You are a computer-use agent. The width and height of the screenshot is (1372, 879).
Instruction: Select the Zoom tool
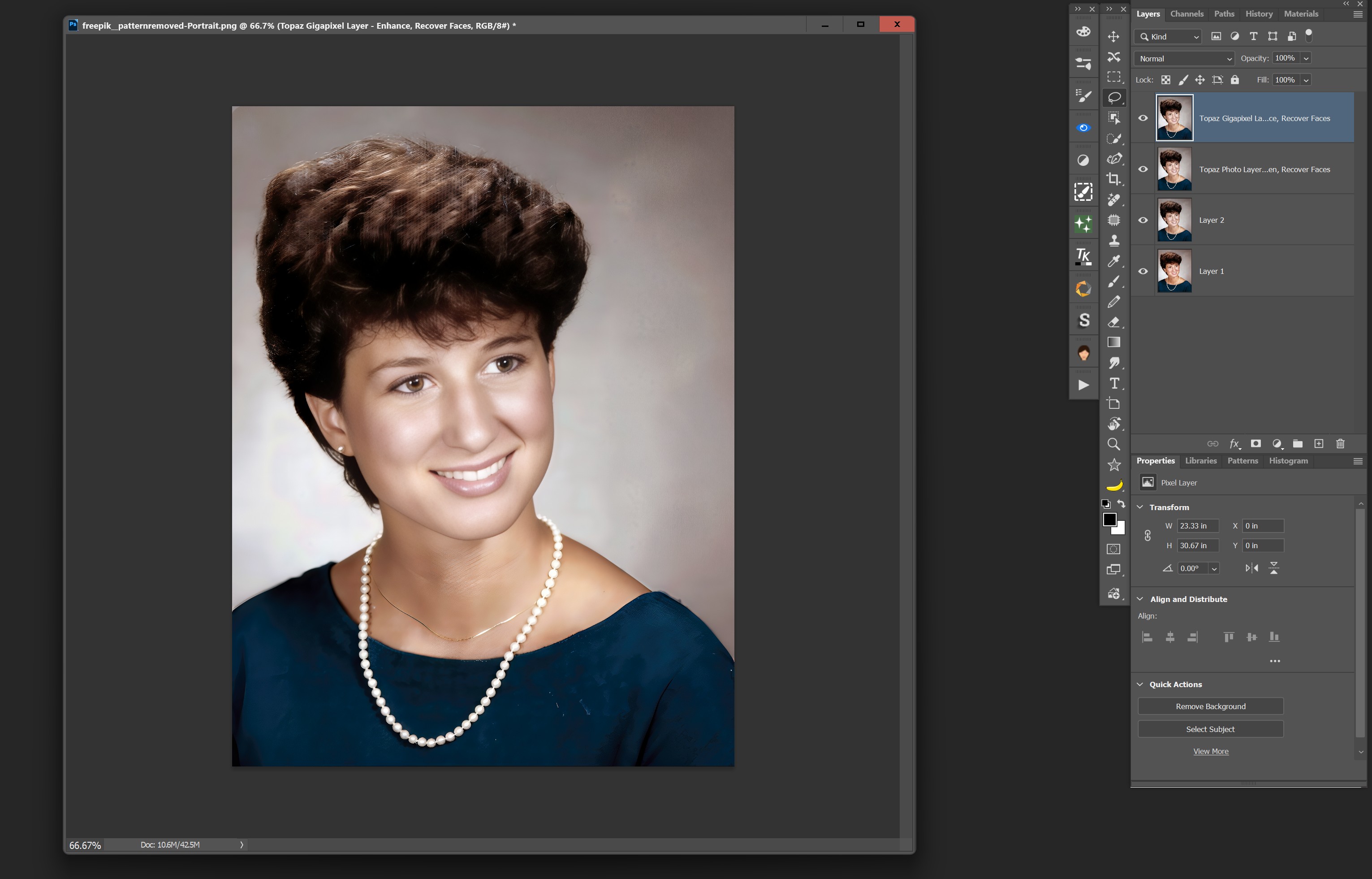tap(1113, 444)
